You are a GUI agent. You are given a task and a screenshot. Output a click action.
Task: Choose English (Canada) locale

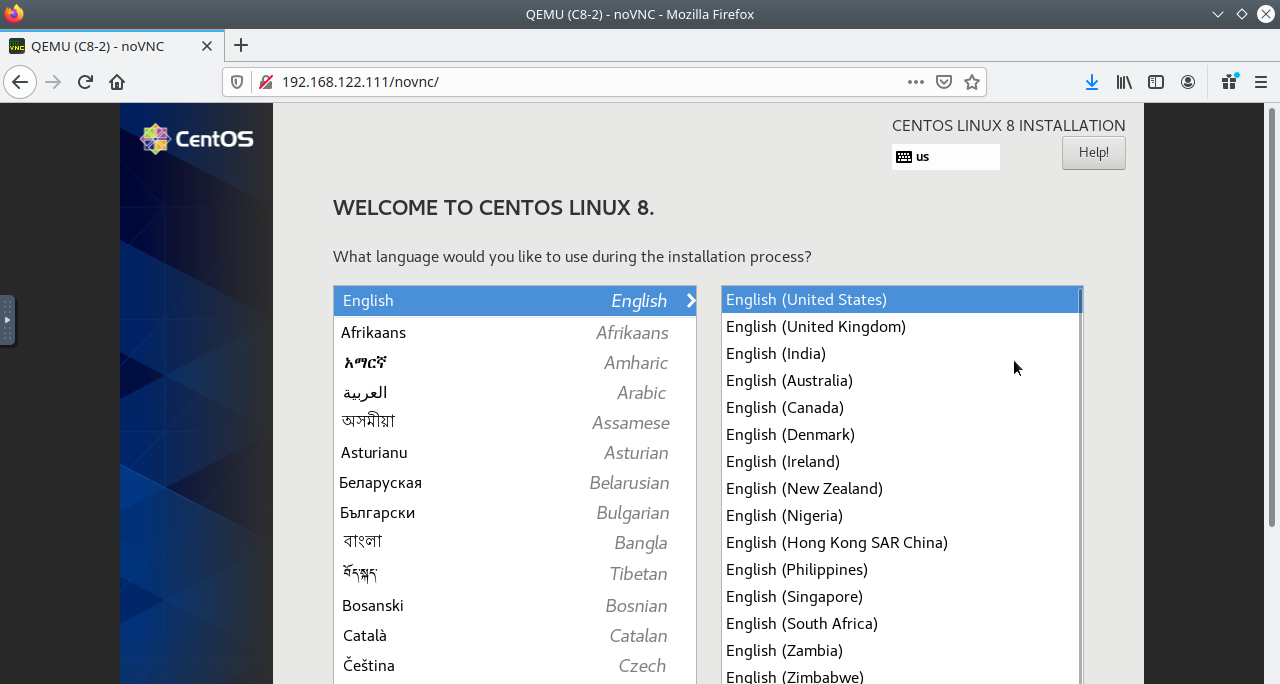tap(900, 408)
